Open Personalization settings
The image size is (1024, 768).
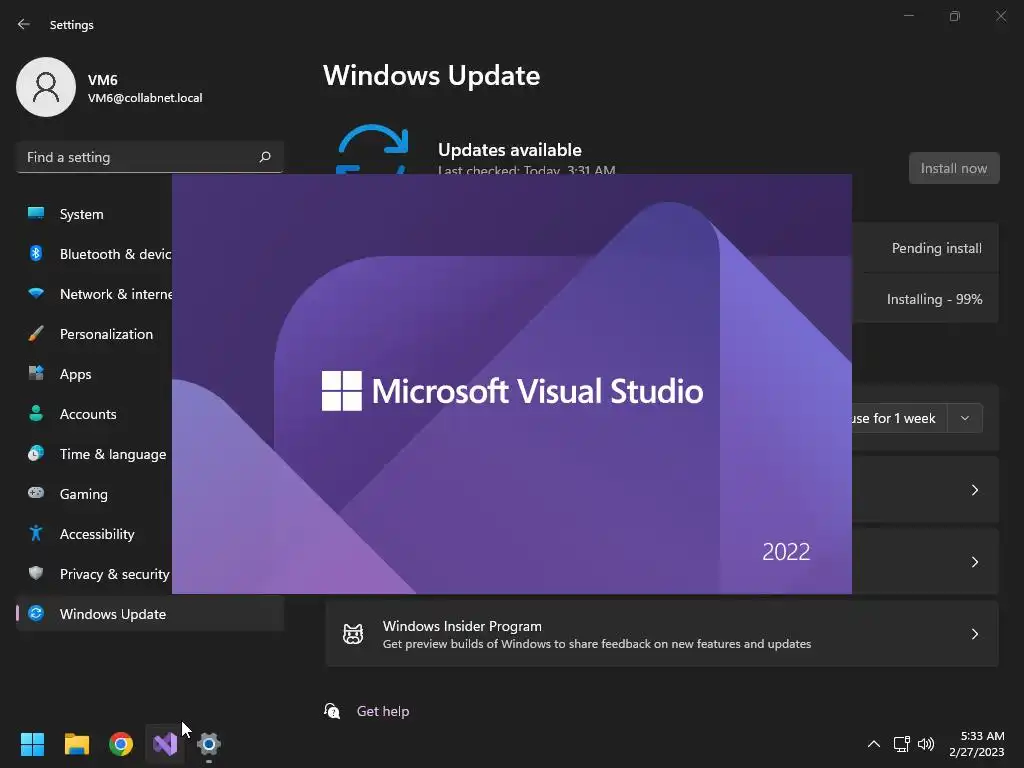coord(94,334)
